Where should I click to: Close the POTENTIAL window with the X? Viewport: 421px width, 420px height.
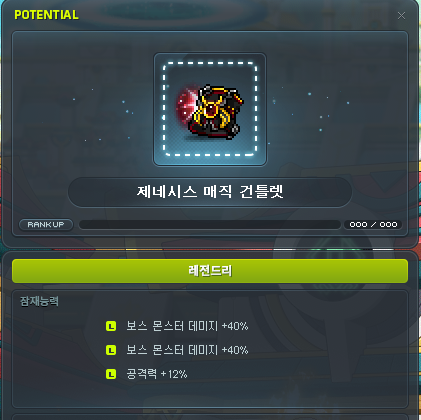[x=401, y=16]
